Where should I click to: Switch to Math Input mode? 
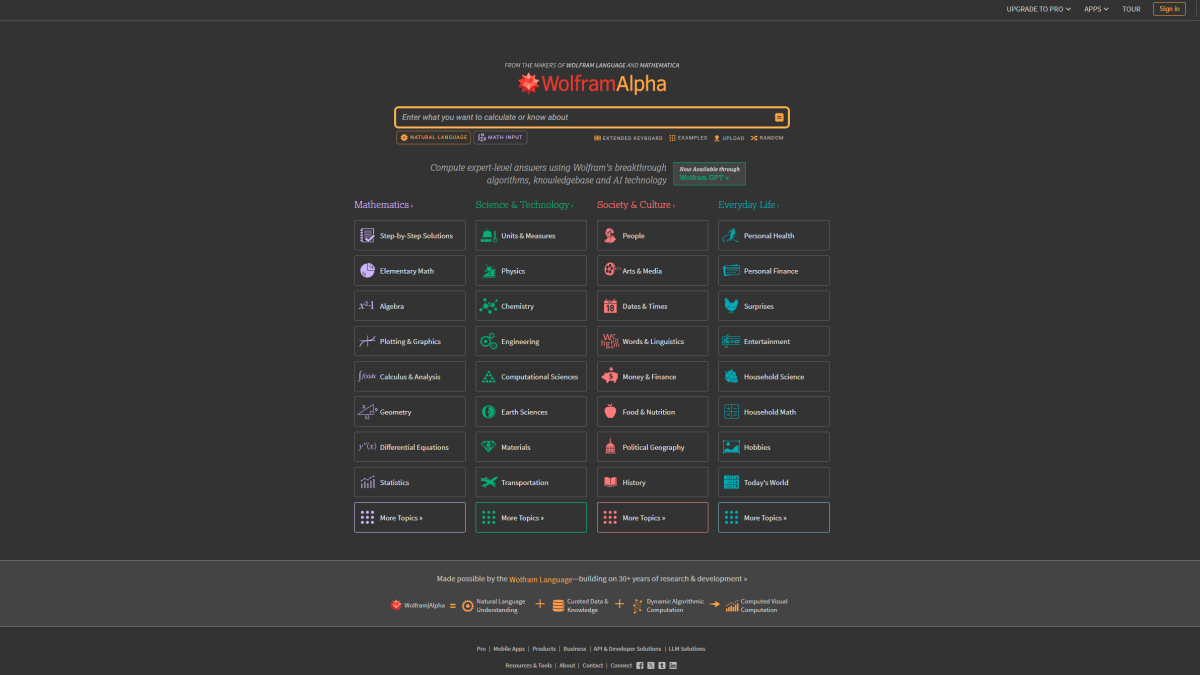pos(500,138)
